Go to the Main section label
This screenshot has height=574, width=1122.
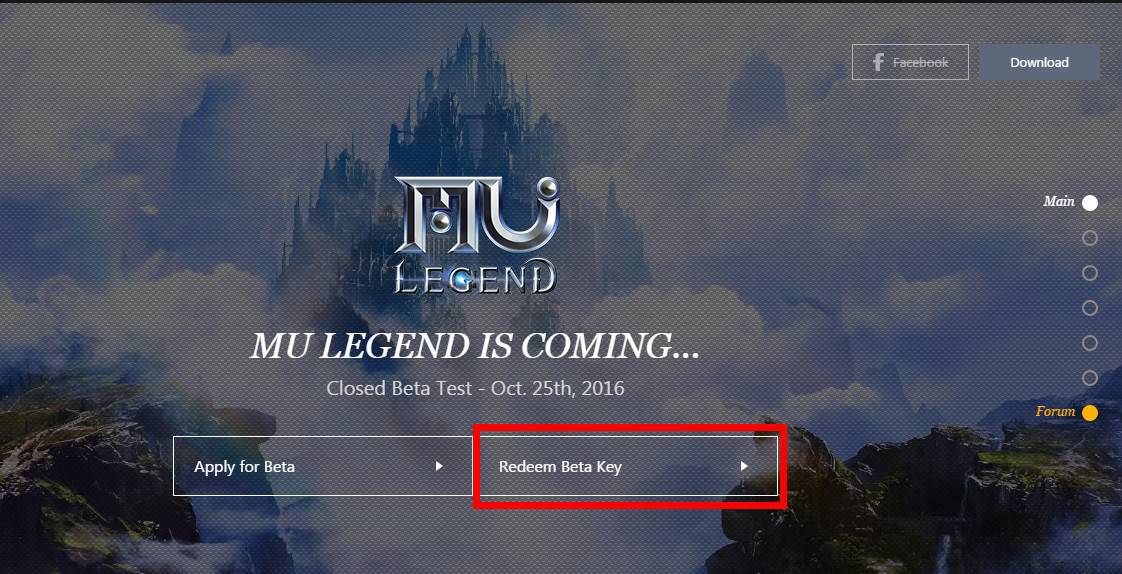click(1059, 202)
